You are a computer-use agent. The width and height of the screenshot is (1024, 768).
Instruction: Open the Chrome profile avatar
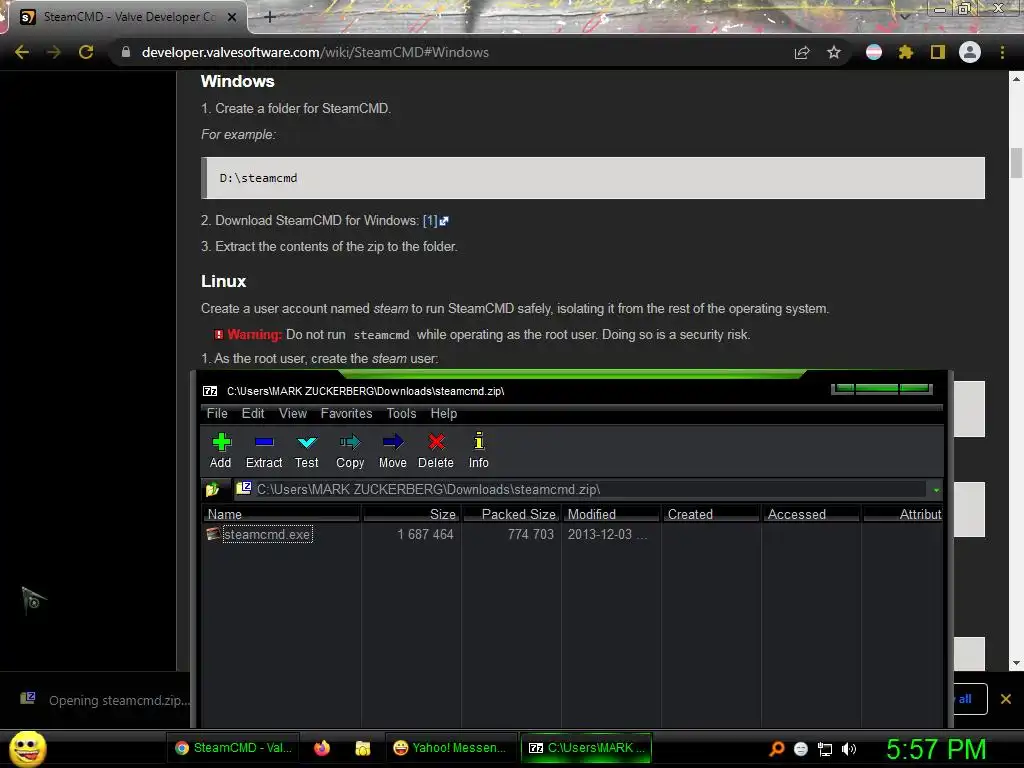coord(970,52)
